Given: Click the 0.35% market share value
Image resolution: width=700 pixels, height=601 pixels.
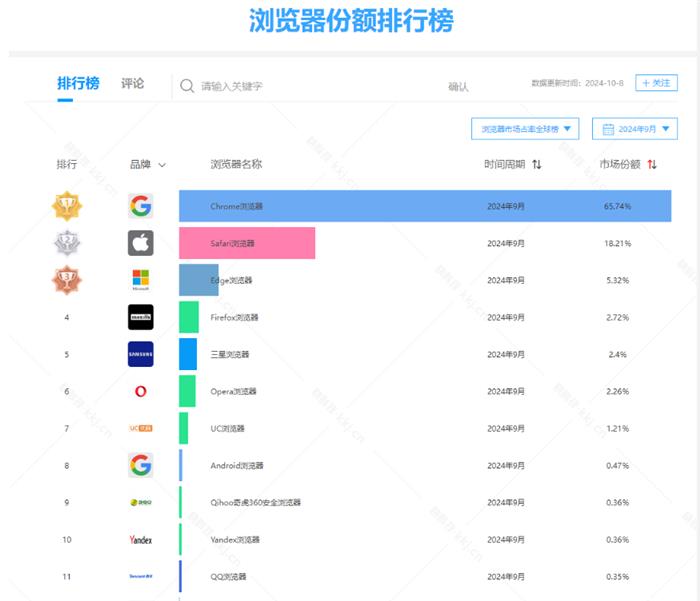Looking at the screenshot, I should click(617, 577).
